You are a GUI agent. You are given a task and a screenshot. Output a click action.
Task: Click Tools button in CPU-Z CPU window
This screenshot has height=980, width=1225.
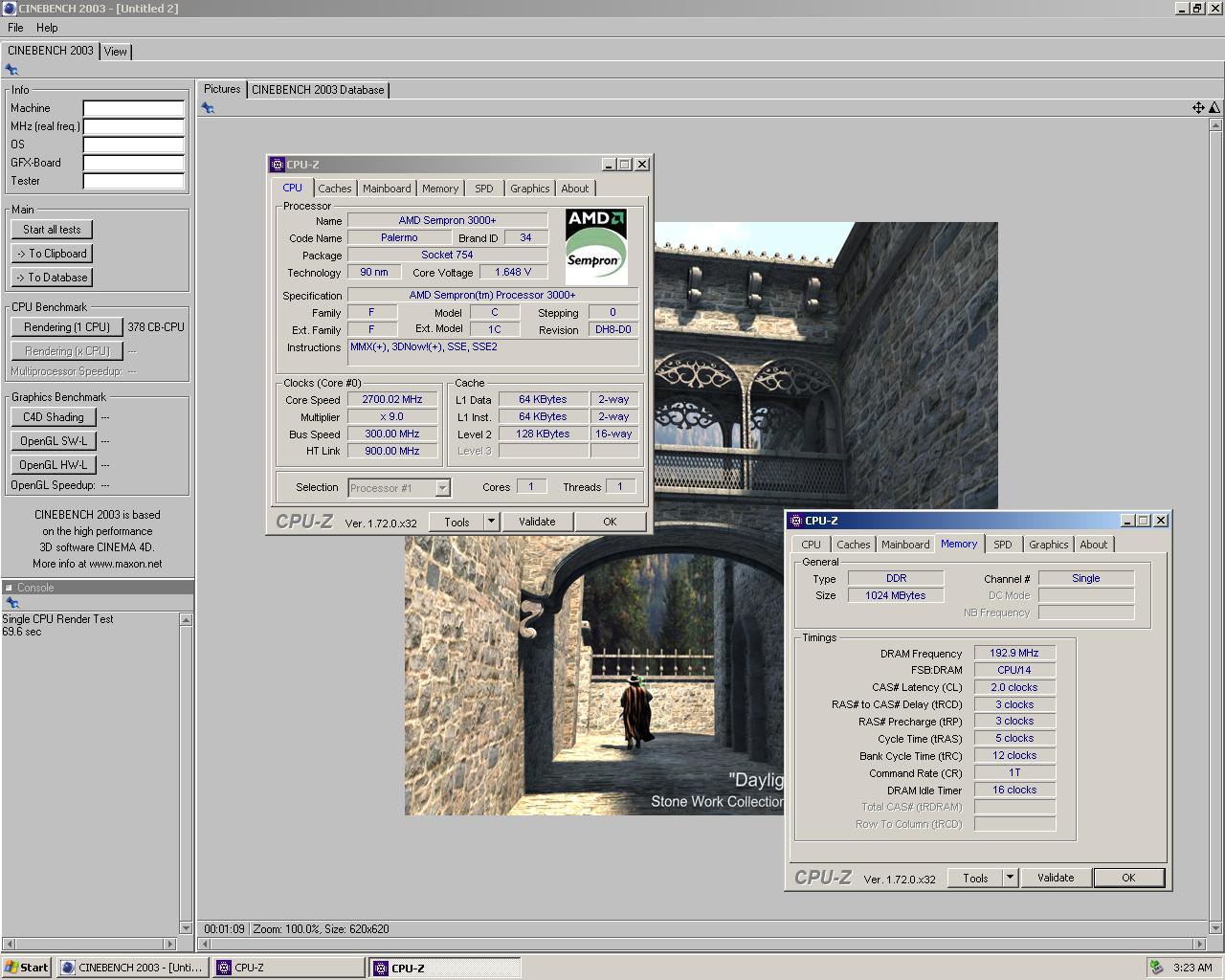click(457, 522)
